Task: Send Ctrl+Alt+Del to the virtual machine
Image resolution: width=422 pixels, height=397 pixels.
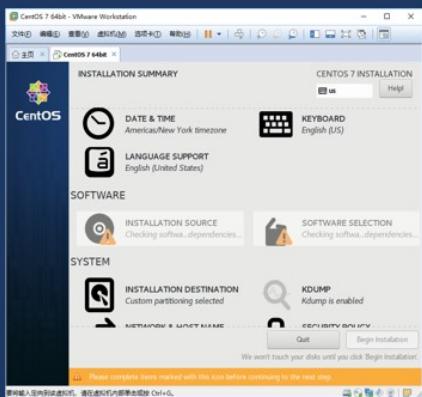Action: [x=239, y=34]
